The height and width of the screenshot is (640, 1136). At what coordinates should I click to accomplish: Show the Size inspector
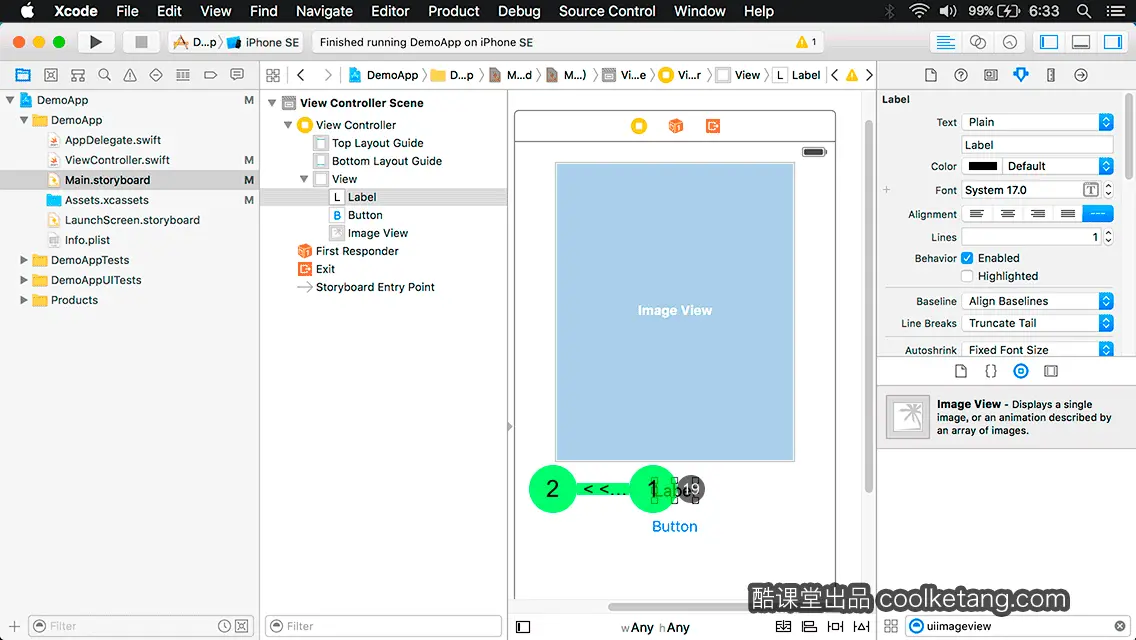click(1051, 75)
